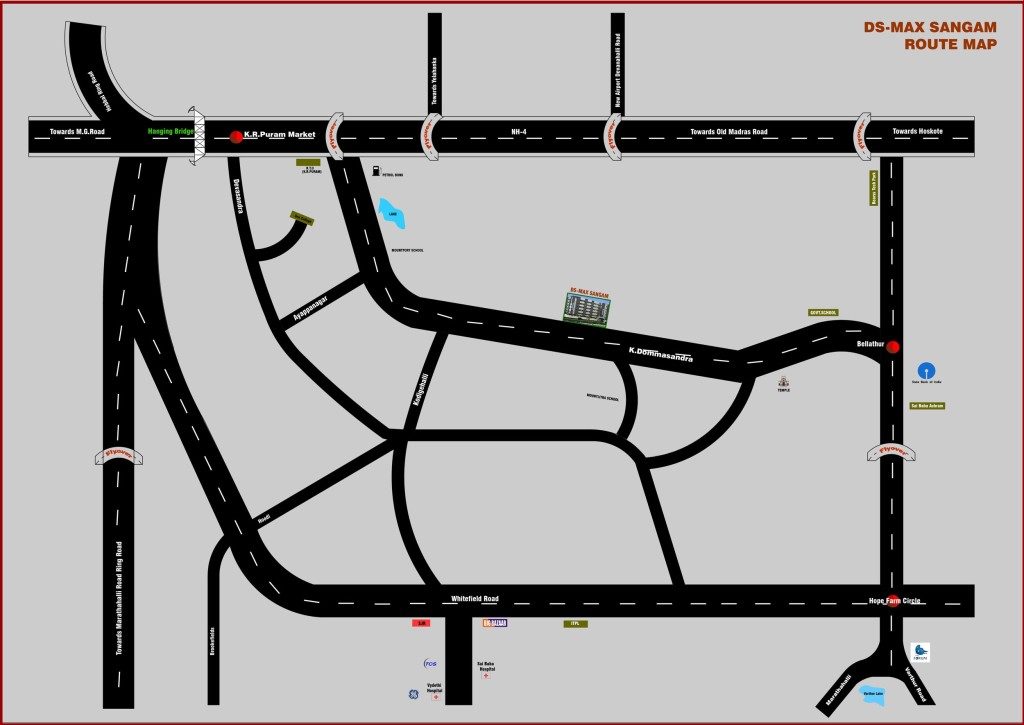This screenshot has height=725, width=1024.
Task: Select the Big Bazaar logo
Action: coord(495,623)
